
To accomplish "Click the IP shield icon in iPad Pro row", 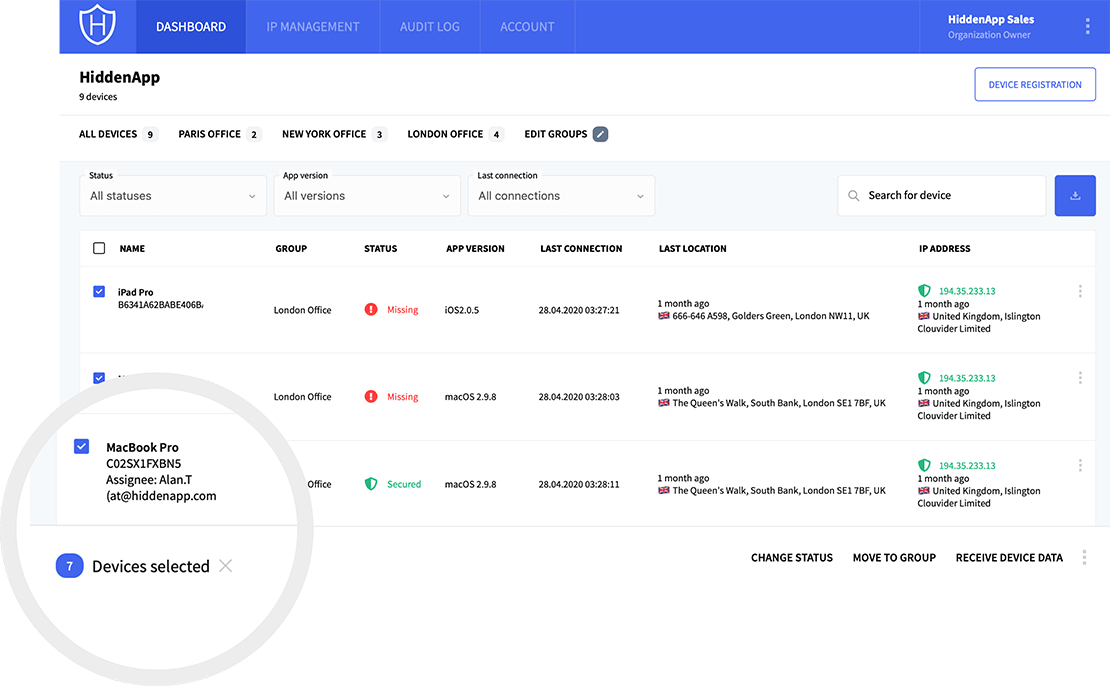I will coord(924,291).
